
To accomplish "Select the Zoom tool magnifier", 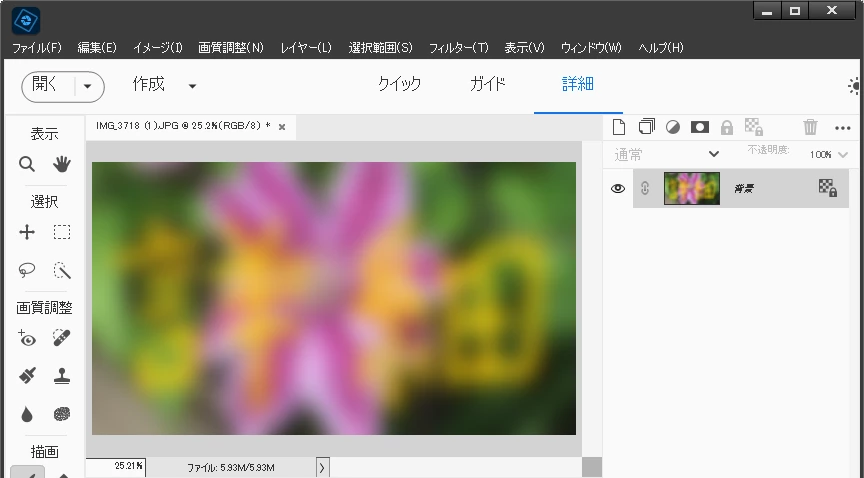I will 26,164.
